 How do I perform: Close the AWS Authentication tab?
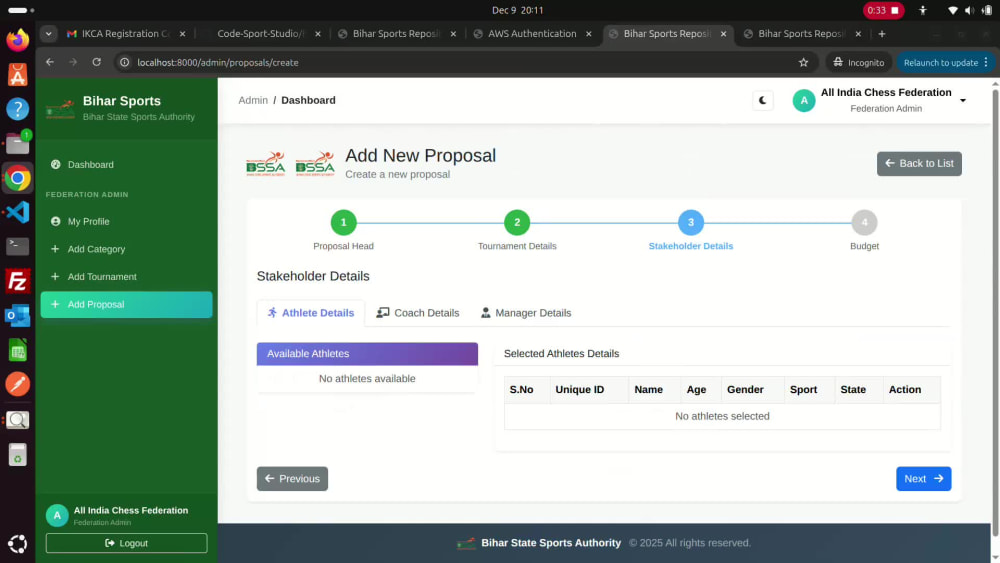(589, 34)
